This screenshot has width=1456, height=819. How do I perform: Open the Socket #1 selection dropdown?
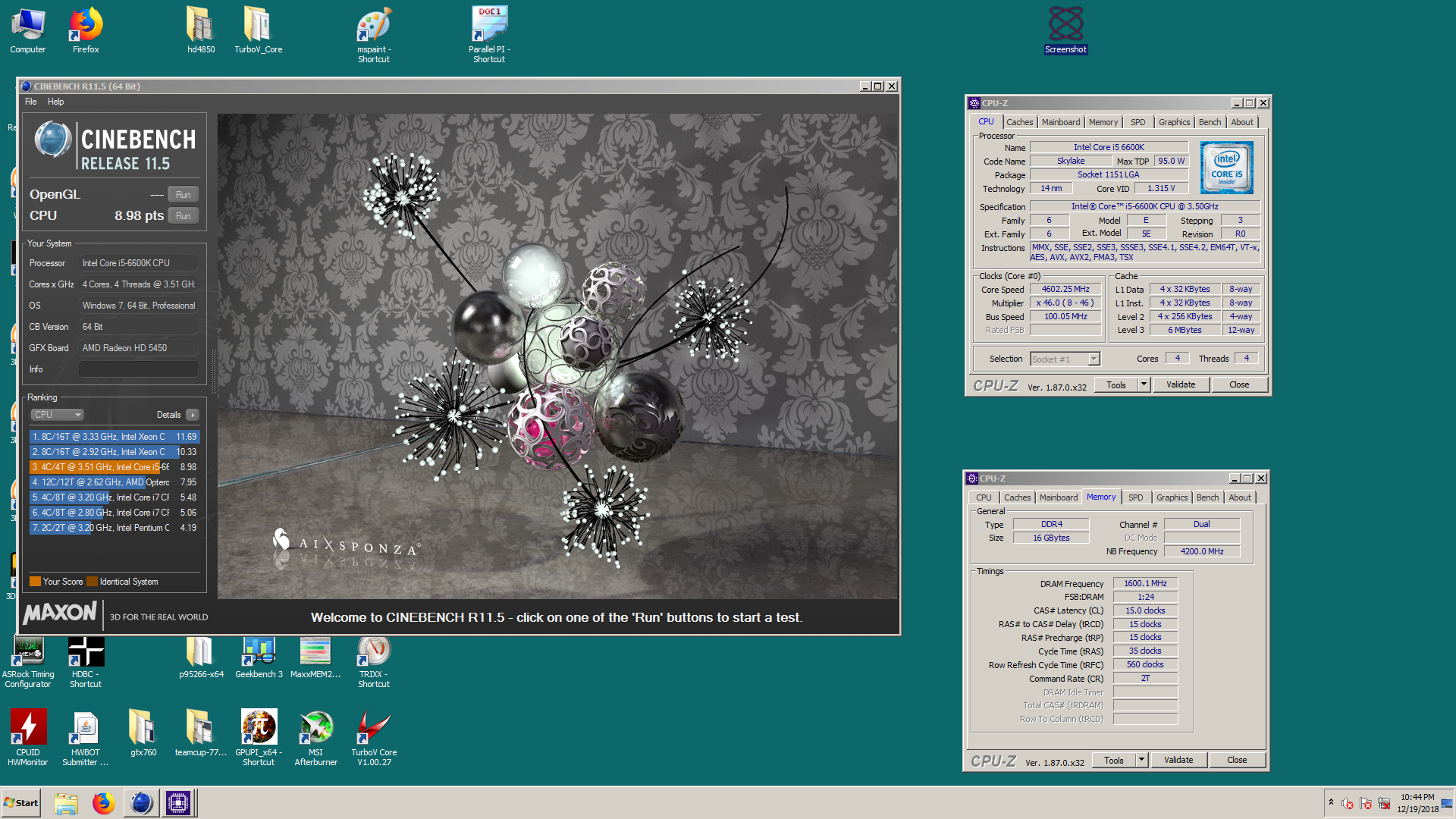coord(1065,359)
